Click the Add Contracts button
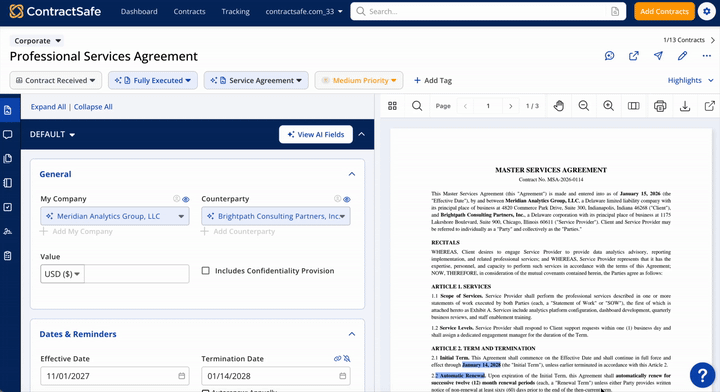The image size is (720, 392). coord(664,11)
